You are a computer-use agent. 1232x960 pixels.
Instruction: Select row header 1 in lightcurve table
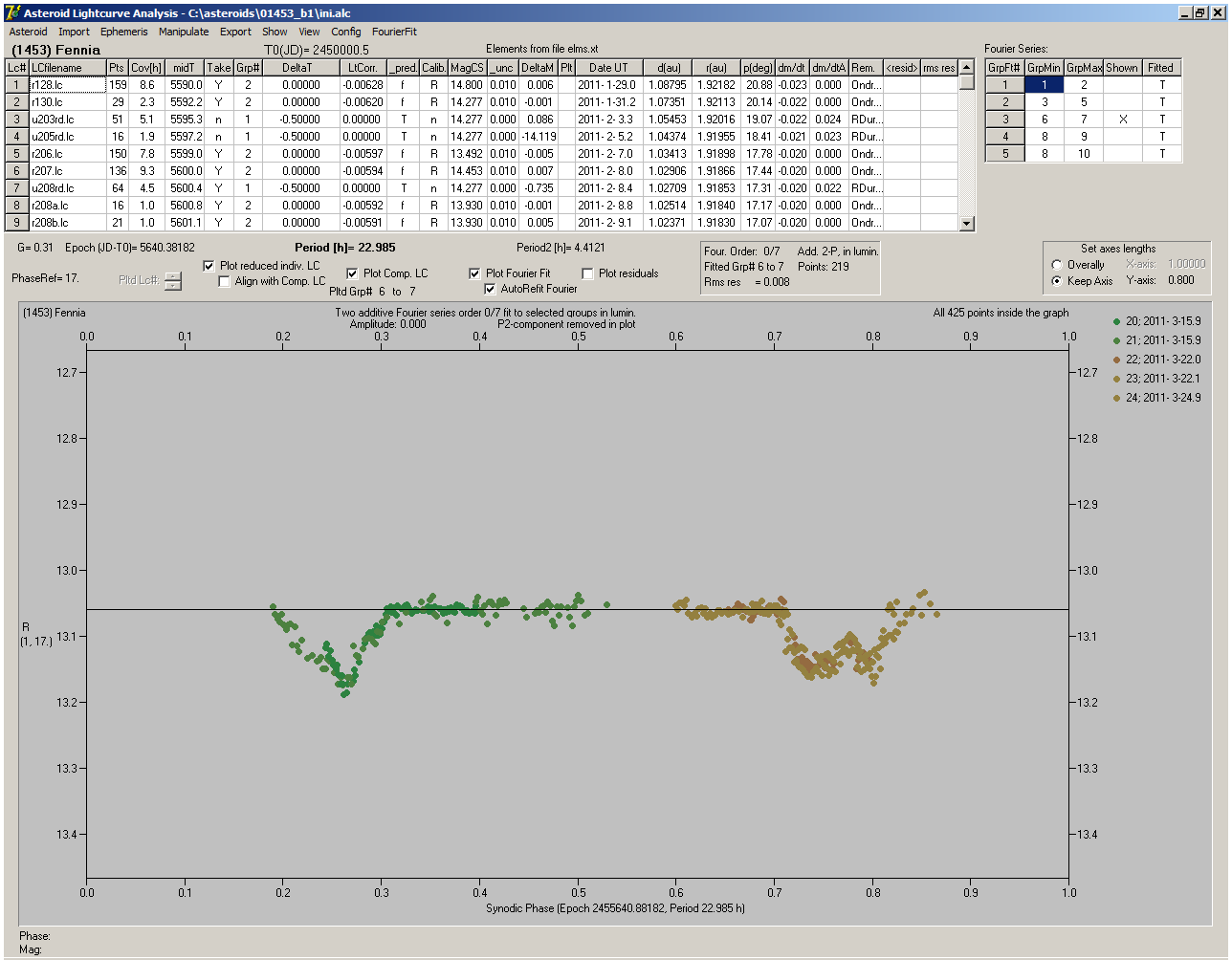pyautogui.click(x=17, y=85)
